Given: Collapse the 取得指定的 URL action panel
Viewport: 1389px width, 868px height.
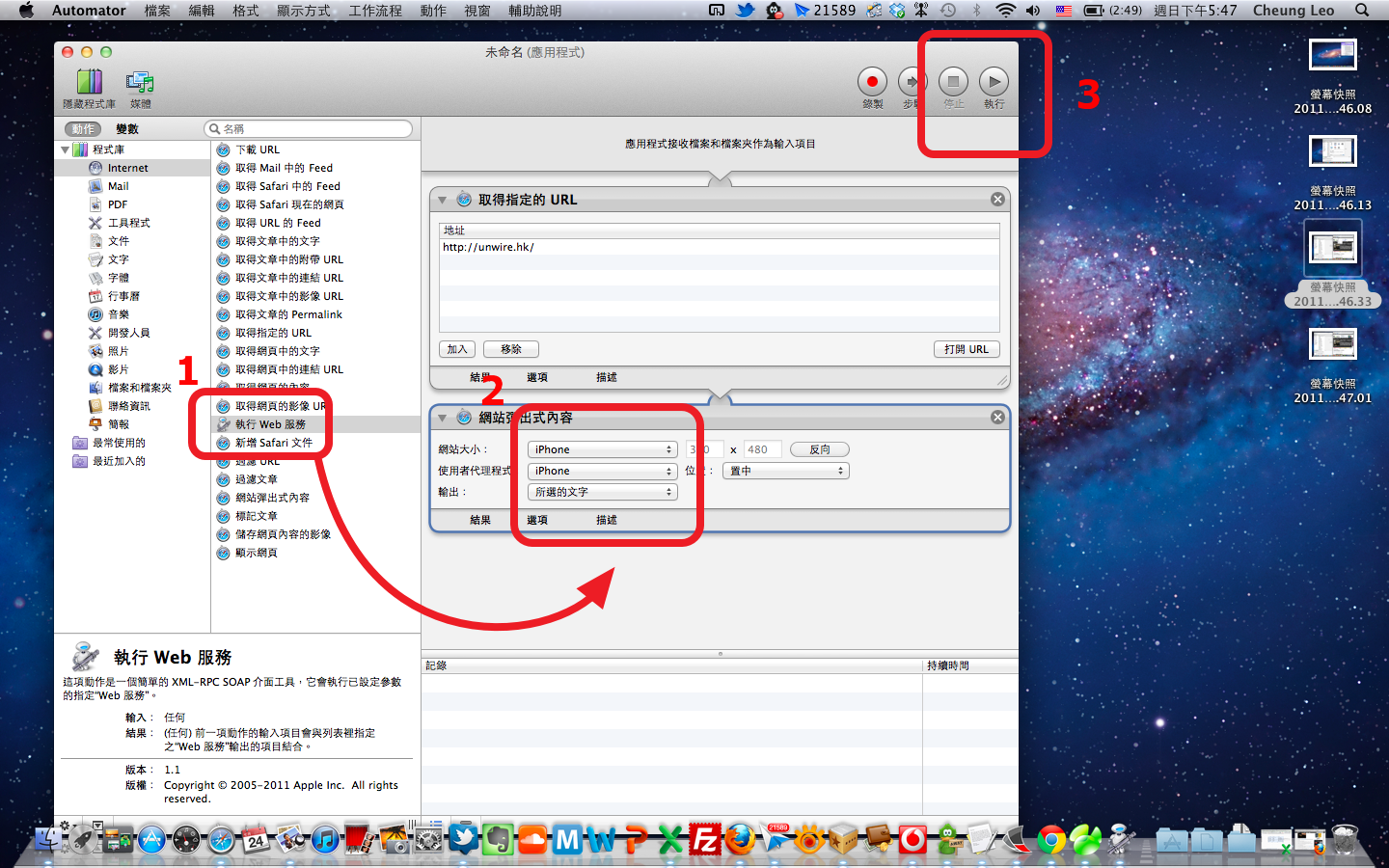Looking at the screenshot, I should tap(443, 200).
